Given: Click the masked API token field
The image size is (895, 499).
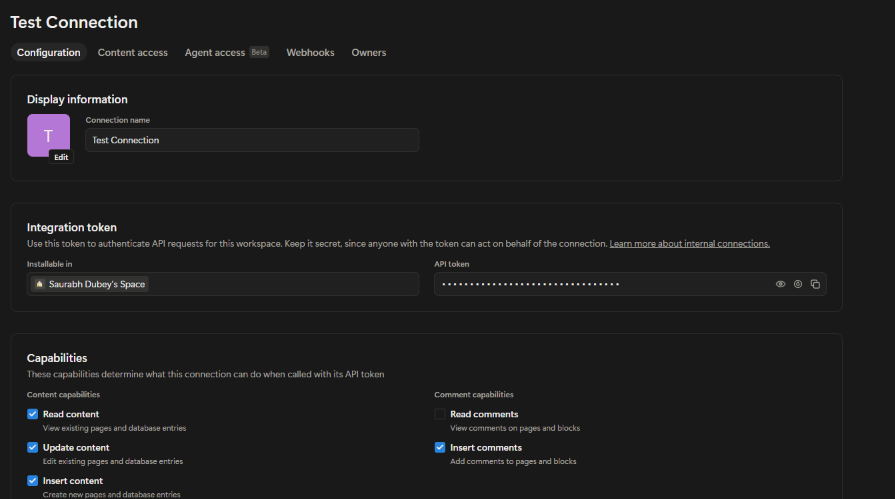Looking at the screenshot, I should [630, 284].
